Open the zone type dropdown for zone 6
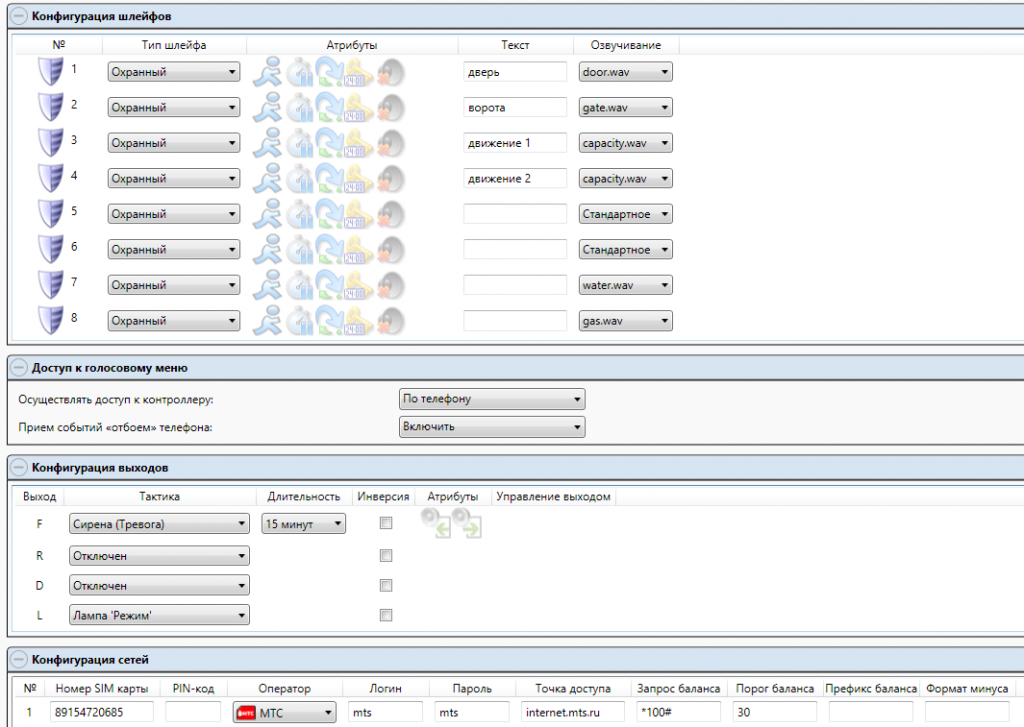This screenshot has height=727, width=1024. pos(174,250)
